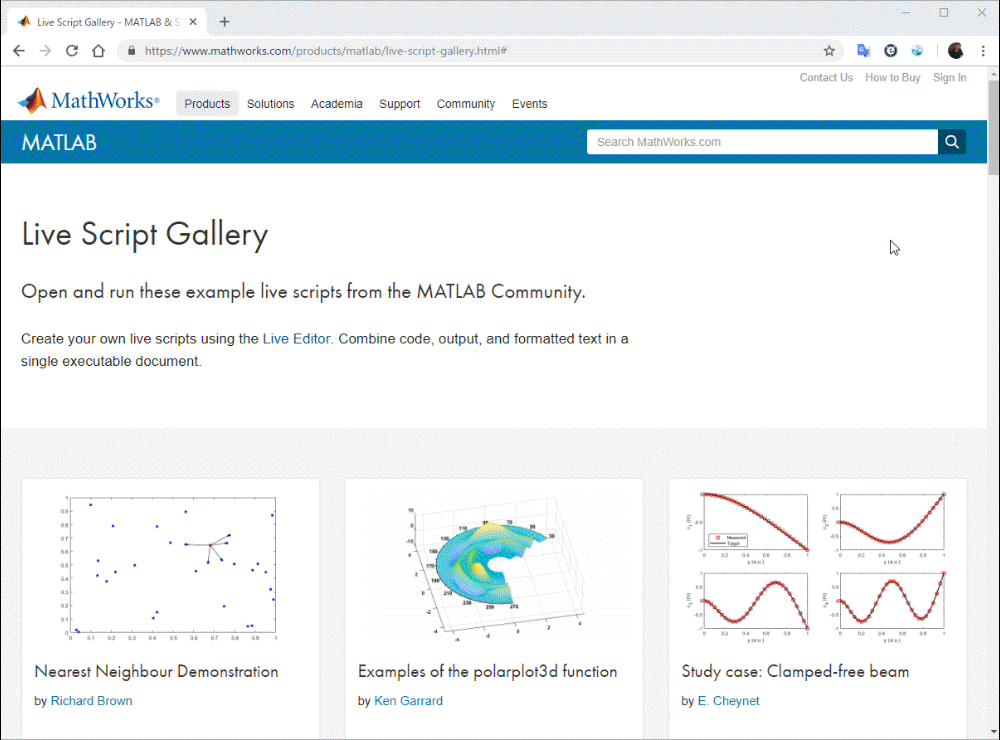Open a new browser tab

(225, 22)
